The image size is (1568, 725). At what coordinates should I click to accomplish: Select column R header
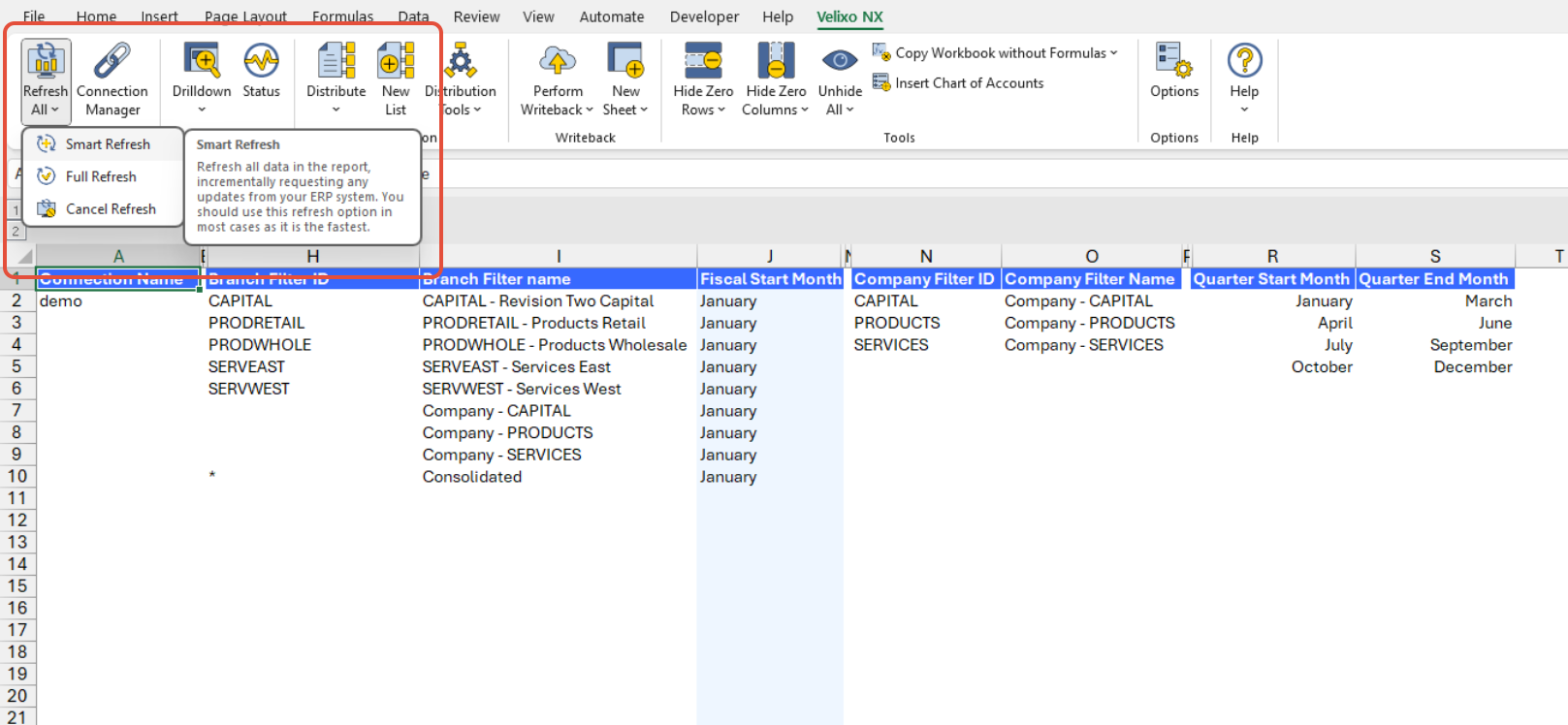click(1272, 256)
